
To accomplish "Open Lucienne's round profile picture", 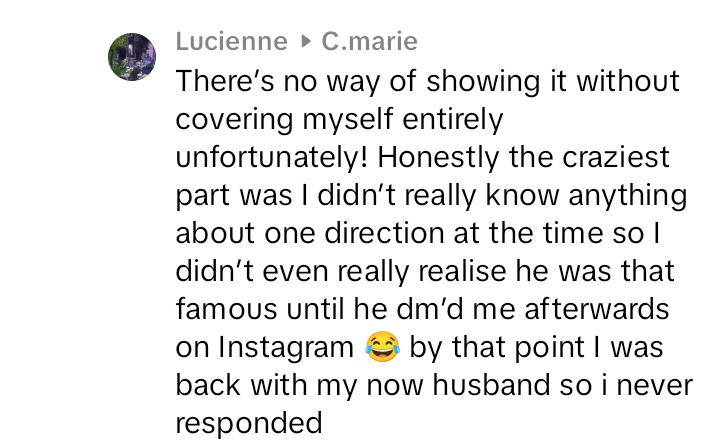I will click(x=132, y=57).
